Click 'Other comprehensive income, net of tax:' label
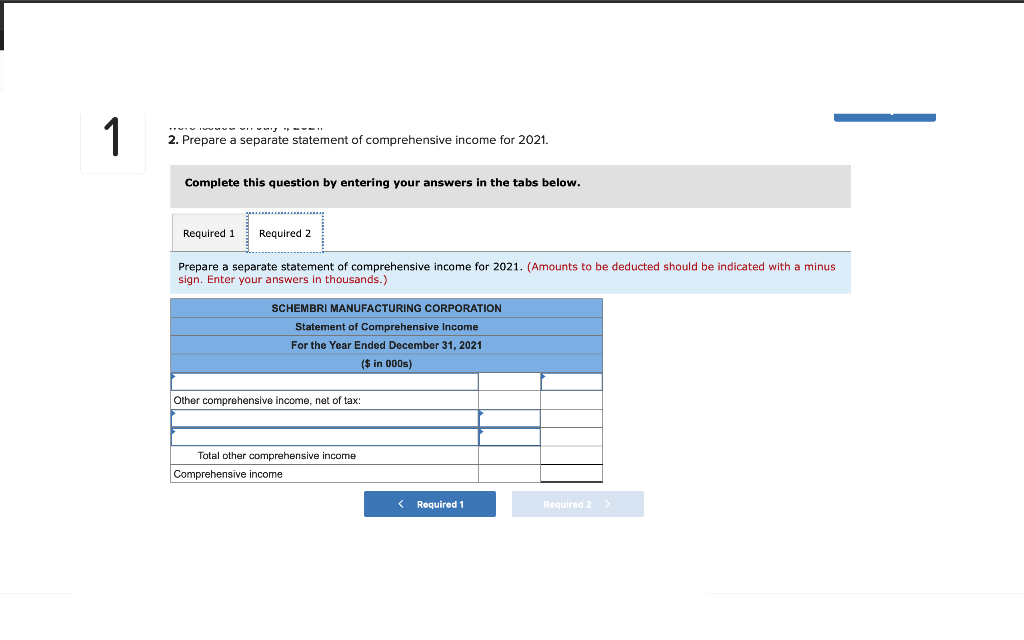This screenshot has height=640, width=1024. [x=267, y=400]
